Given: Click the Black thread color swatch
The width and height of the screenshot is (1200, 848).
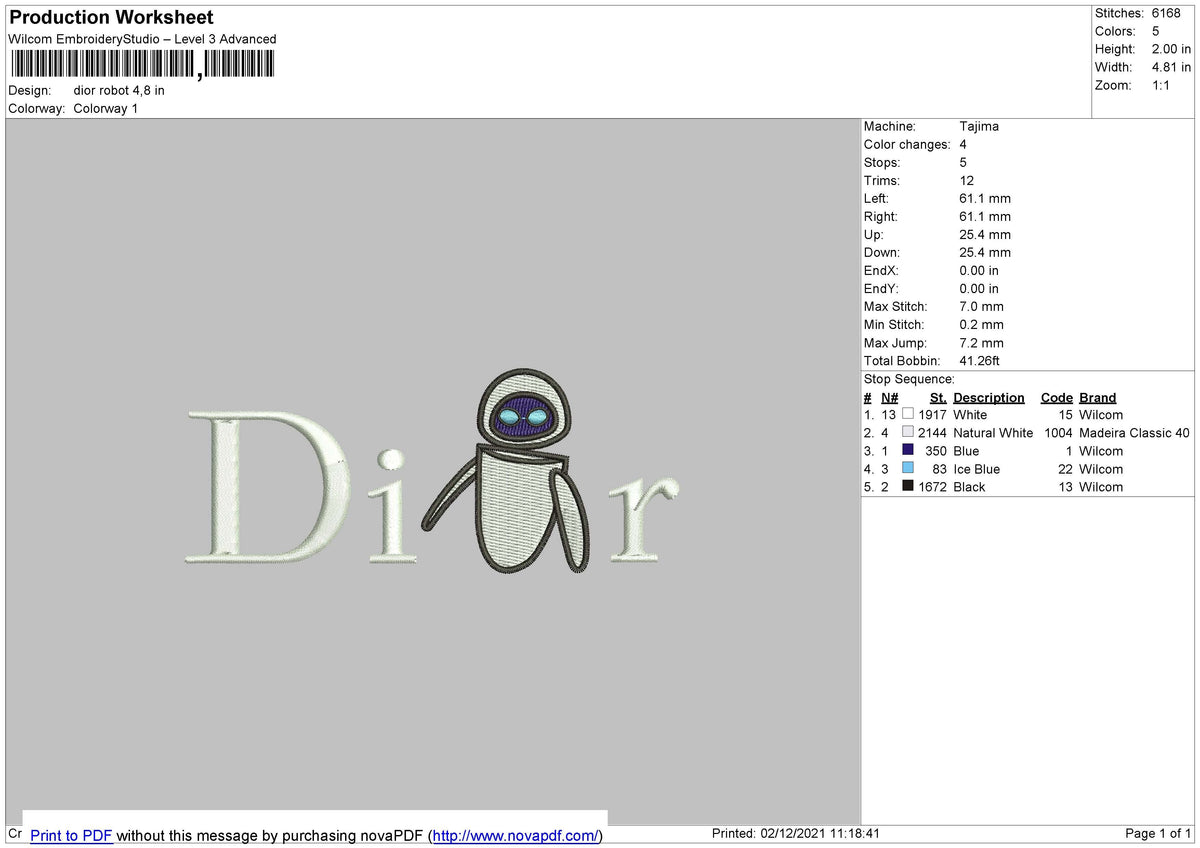Looking at the screenshot, I should point(908,485).
